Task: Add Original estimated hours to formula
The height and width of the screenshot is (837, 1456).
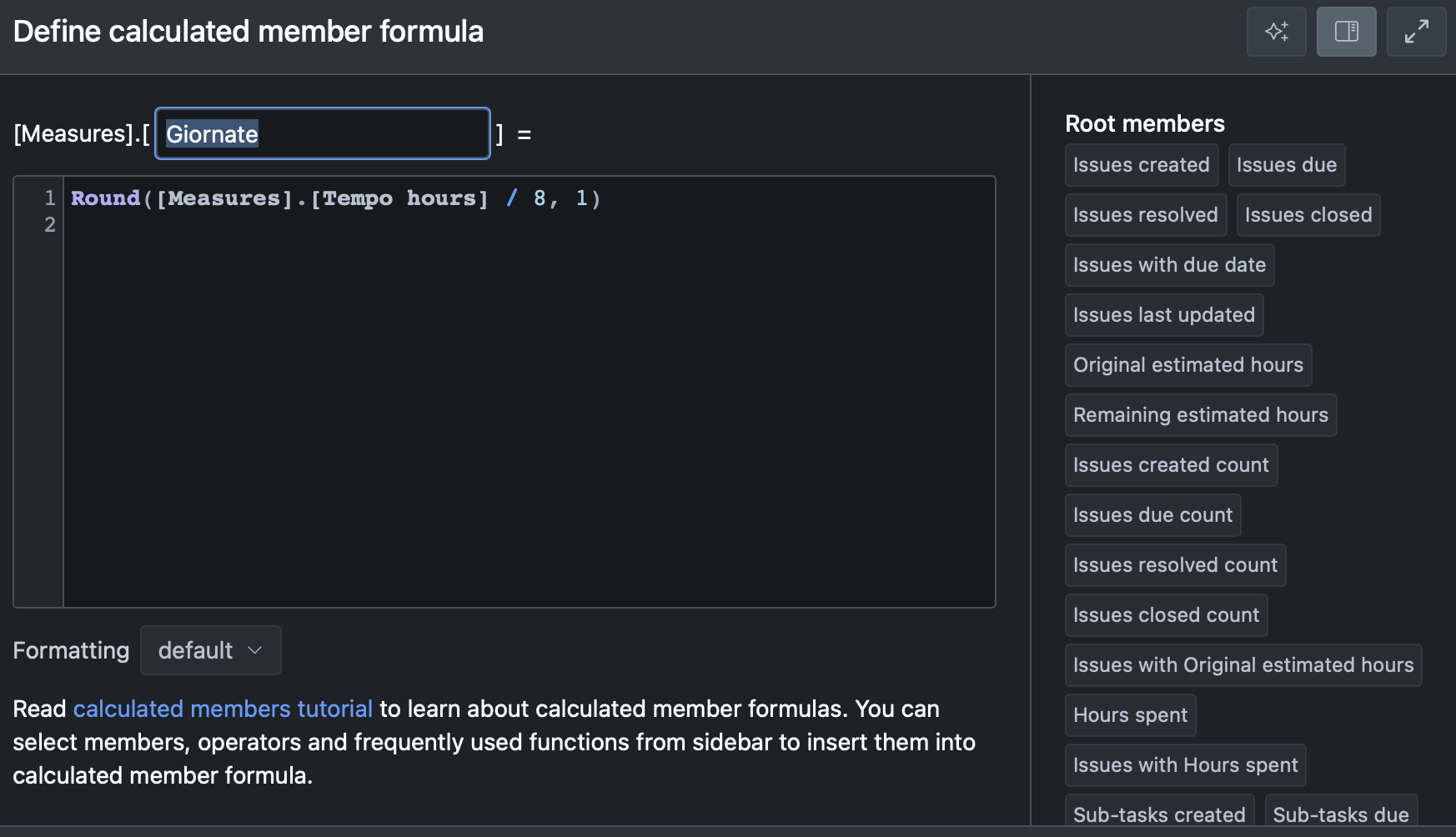Action: click(1187, 365)
